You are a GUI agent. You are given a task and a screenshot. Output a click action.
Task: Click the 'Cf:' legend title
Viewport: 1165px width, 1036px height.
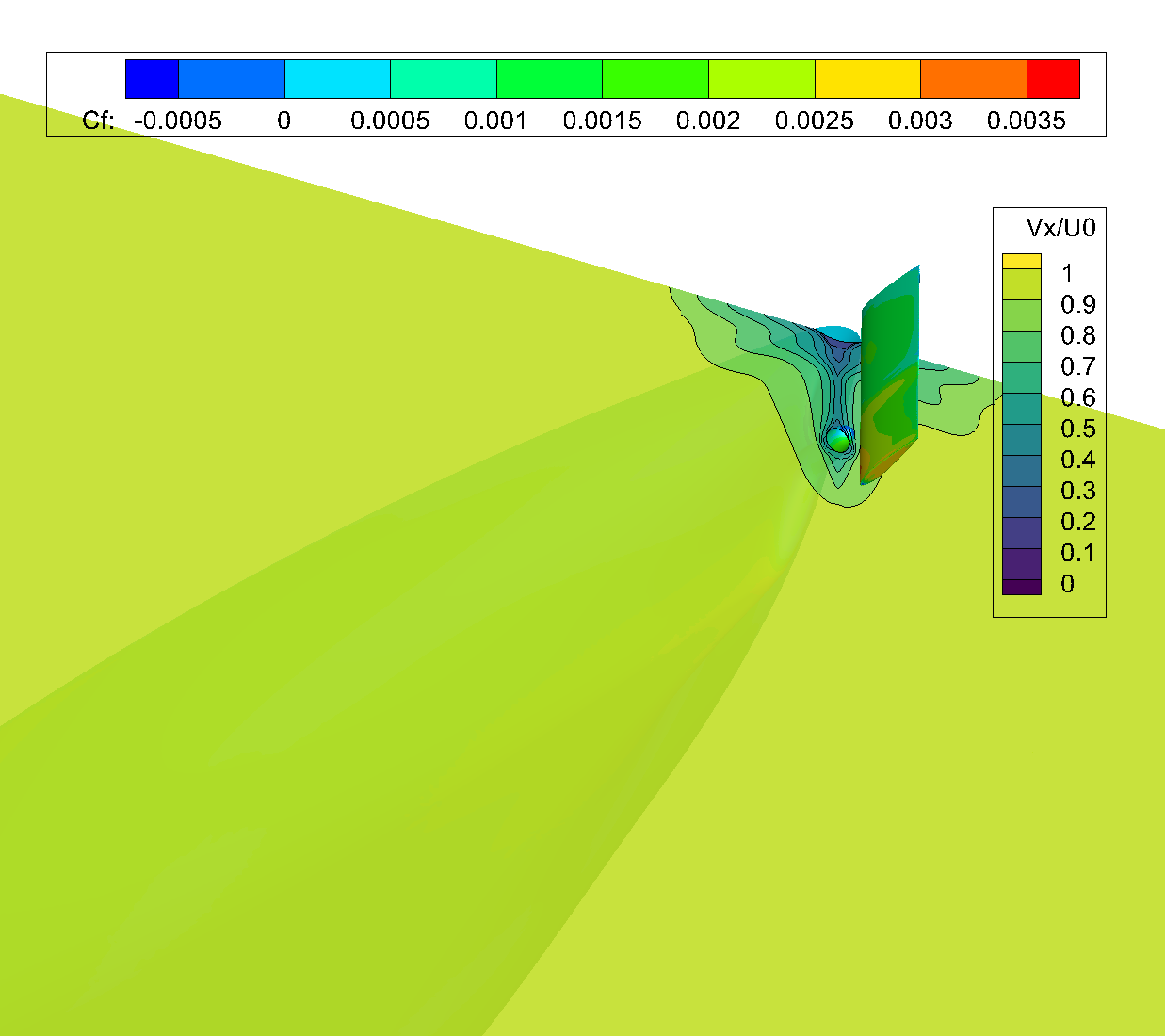tap(98, 121)
